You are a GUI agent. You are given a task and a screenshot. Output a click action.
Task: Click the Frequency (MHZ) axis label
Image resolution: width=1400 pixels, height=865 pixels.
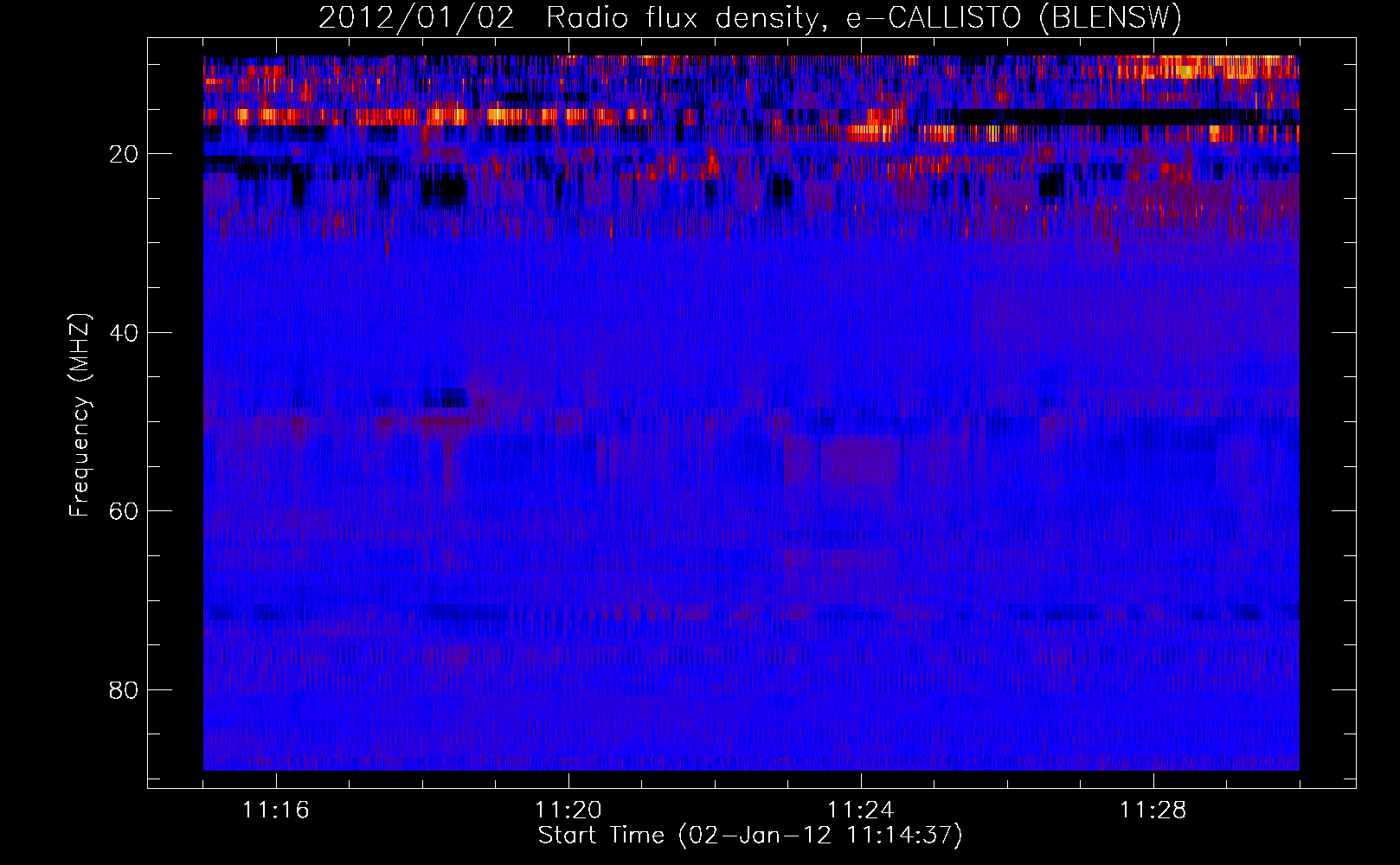(x=79, y=415)
